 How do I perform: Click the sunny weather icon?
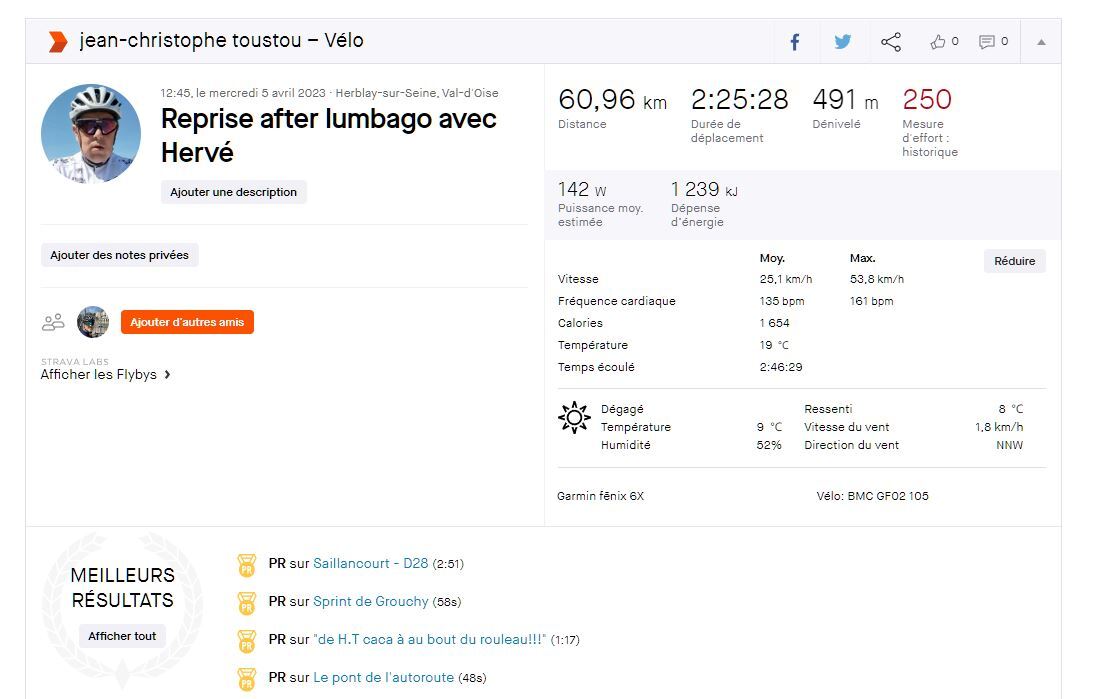tap(574, 417)
